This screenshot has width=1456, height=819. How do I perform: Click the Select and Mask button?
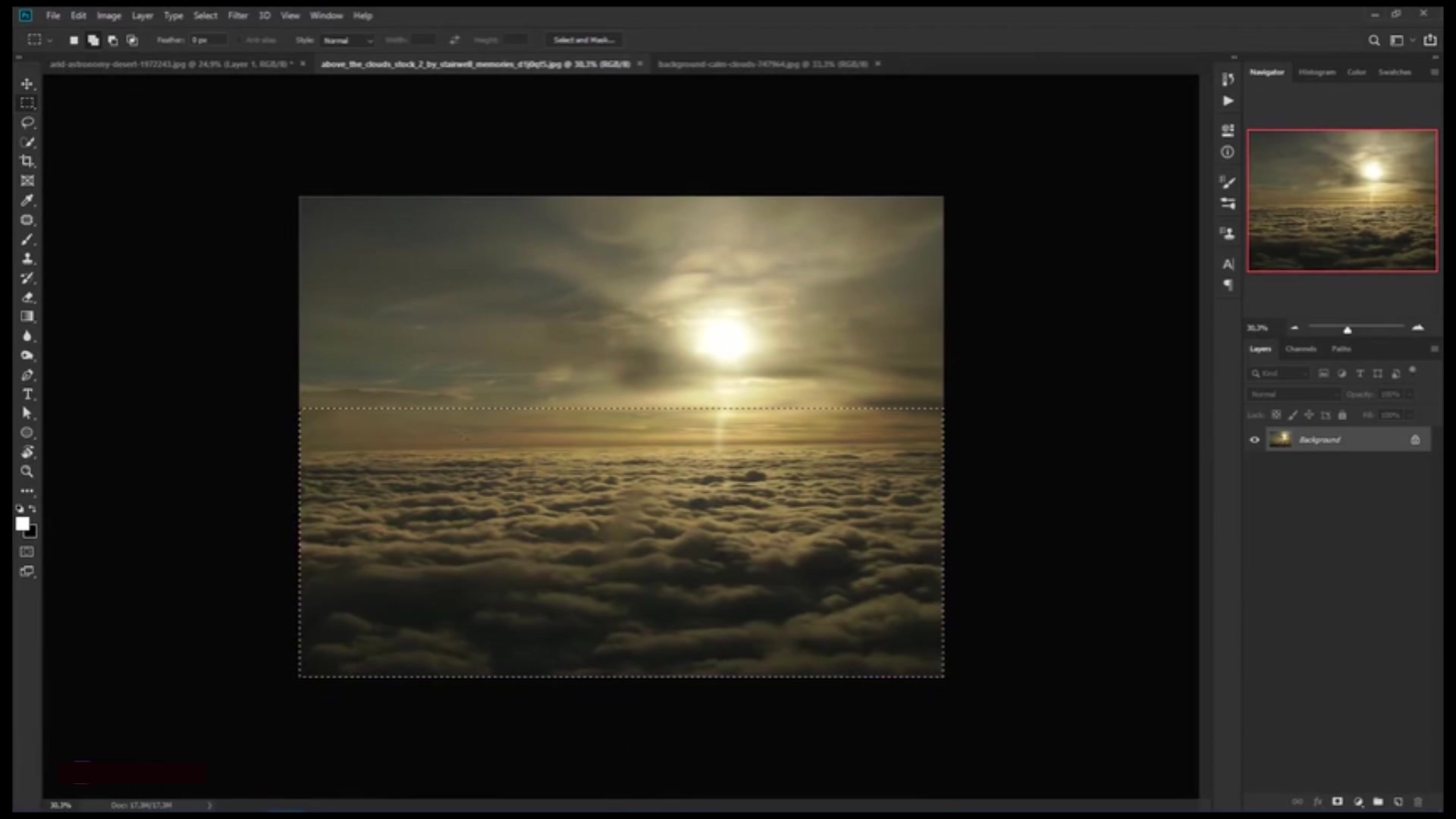583,40
